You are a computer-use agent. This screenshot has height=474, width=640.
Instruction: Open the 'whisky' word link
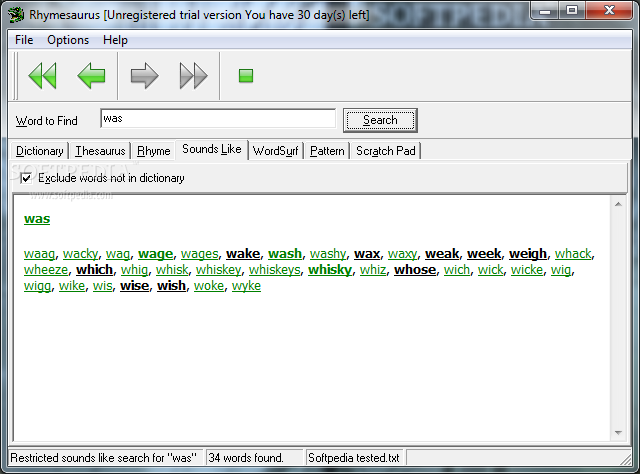coord(330,270)
